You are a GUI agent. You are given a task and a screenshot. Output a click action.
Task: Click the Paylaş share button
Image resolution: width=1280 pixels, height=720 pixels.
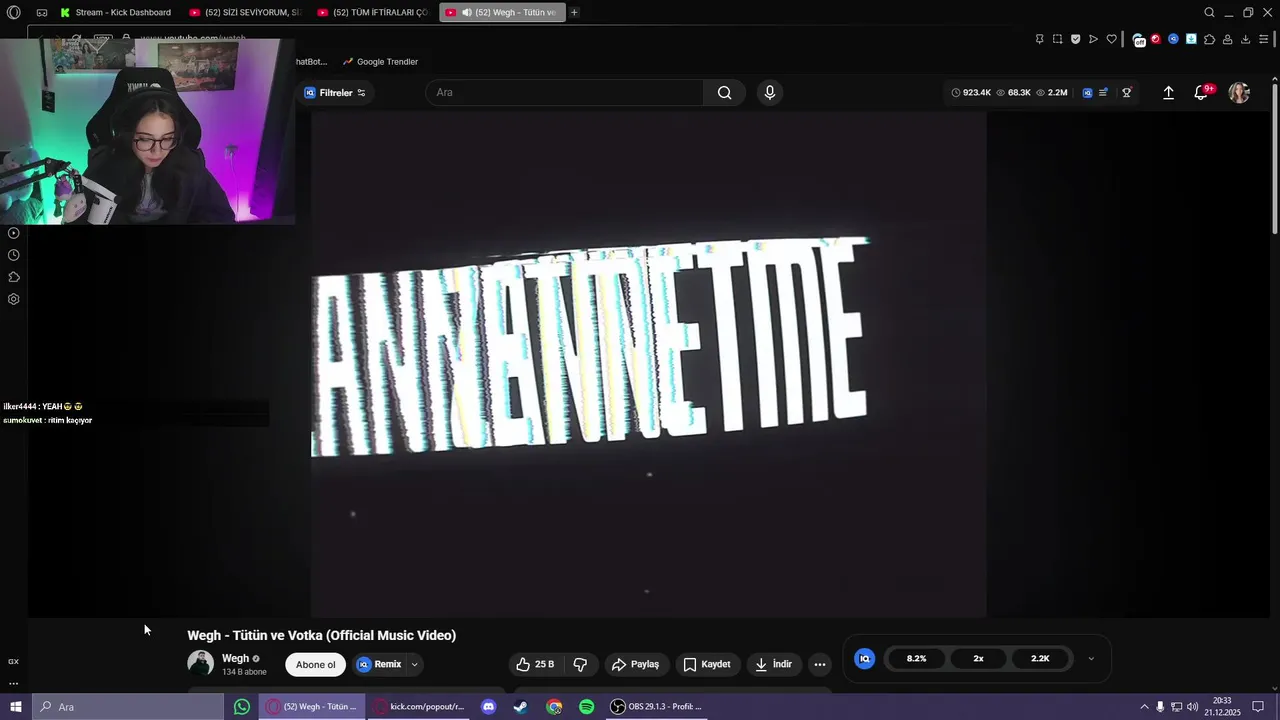[x=636, y=664]
